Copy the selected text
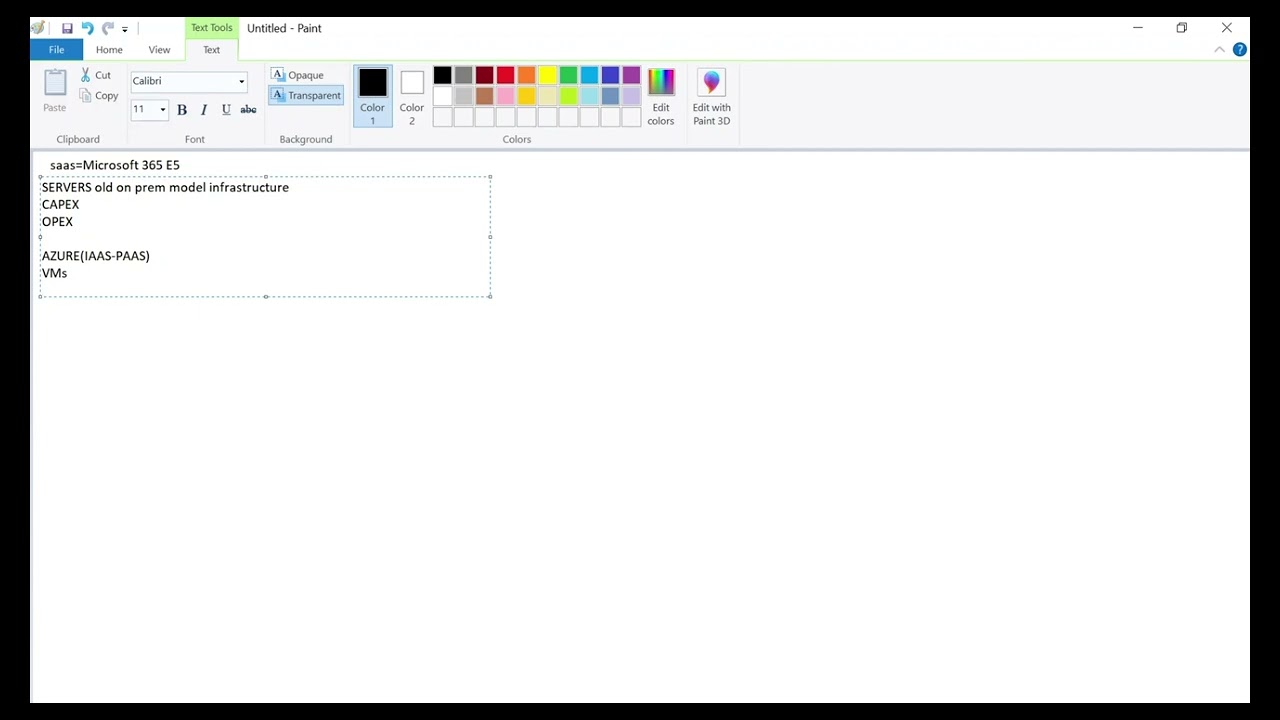This screenshot has width=1280, height=720. point(98,96)
